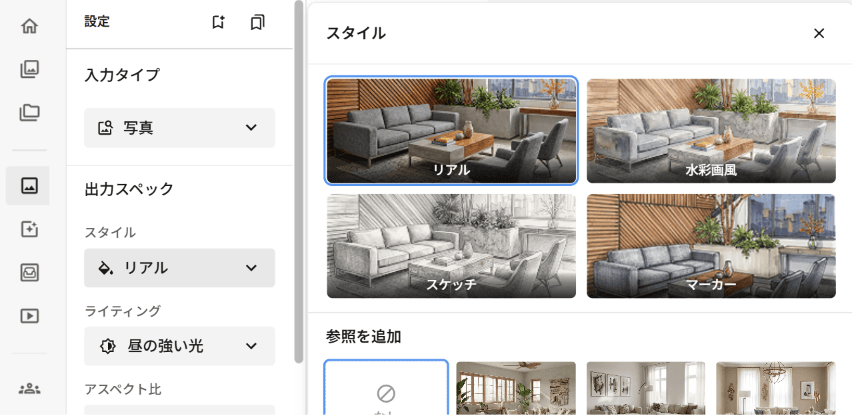Click the 出力スペック section heading
This screenshot has width=852, height=415.
click(x=129, y=188)
